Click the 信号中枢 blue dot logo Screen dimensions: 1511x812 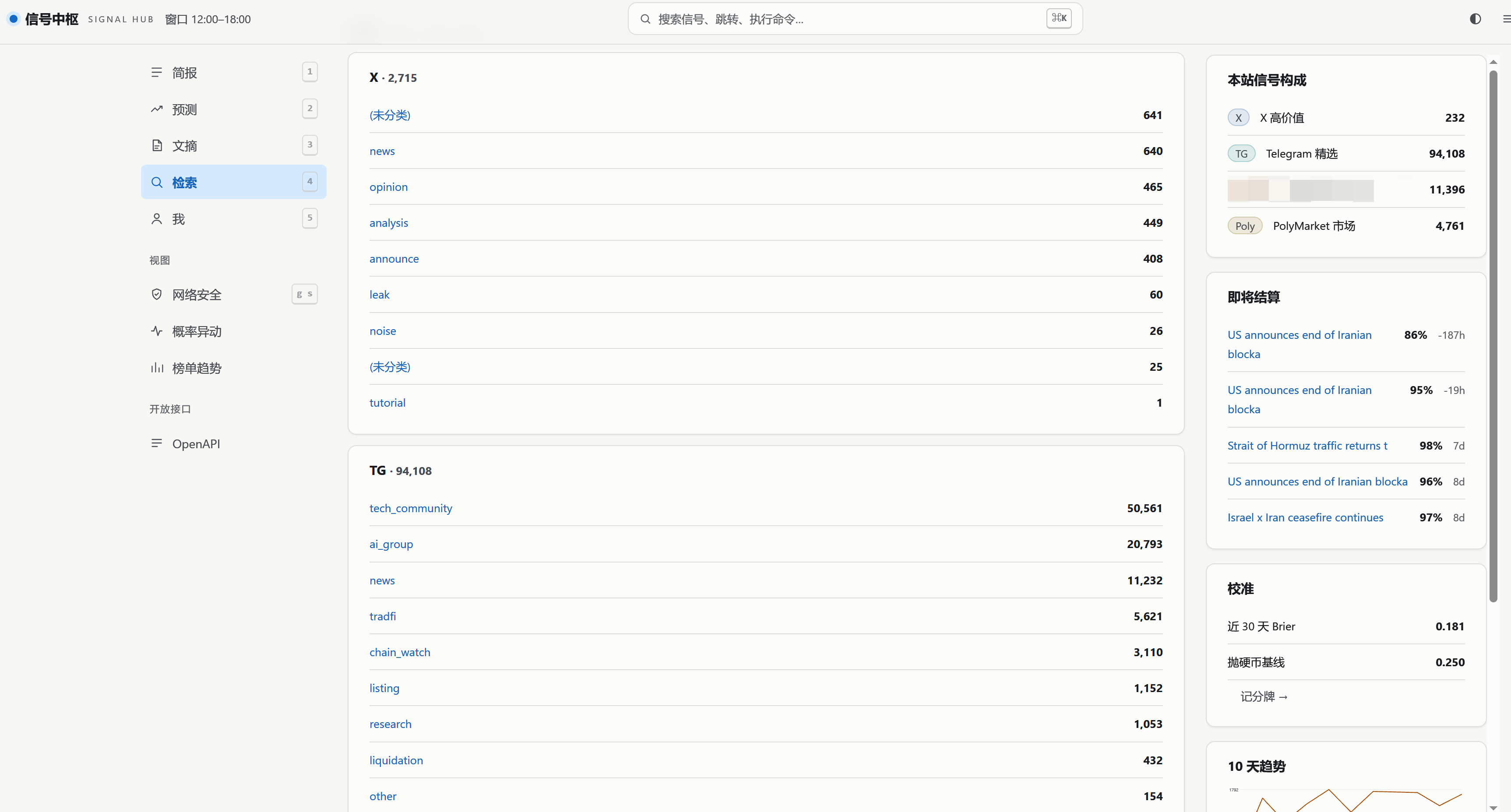click(x=14, y=19)
